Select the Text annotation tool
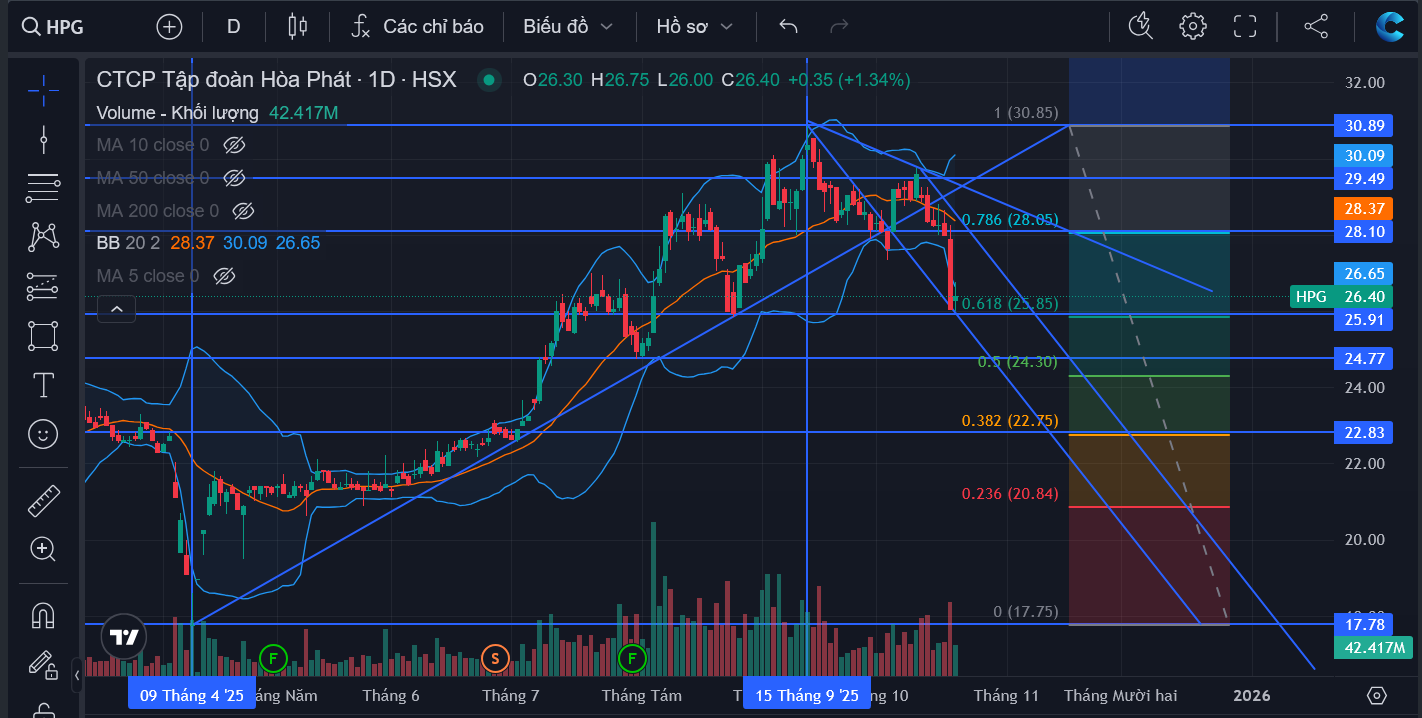 43,384
